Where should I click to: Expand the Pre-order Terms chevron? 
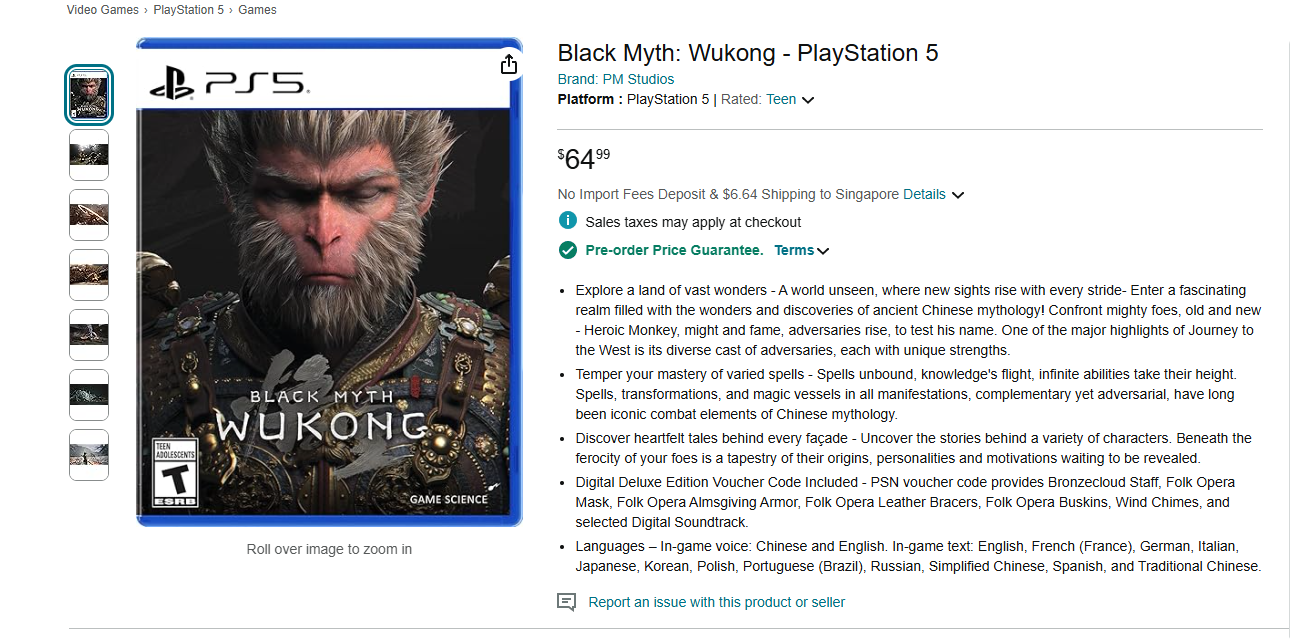pyautogui.click(x=823, y=251)
